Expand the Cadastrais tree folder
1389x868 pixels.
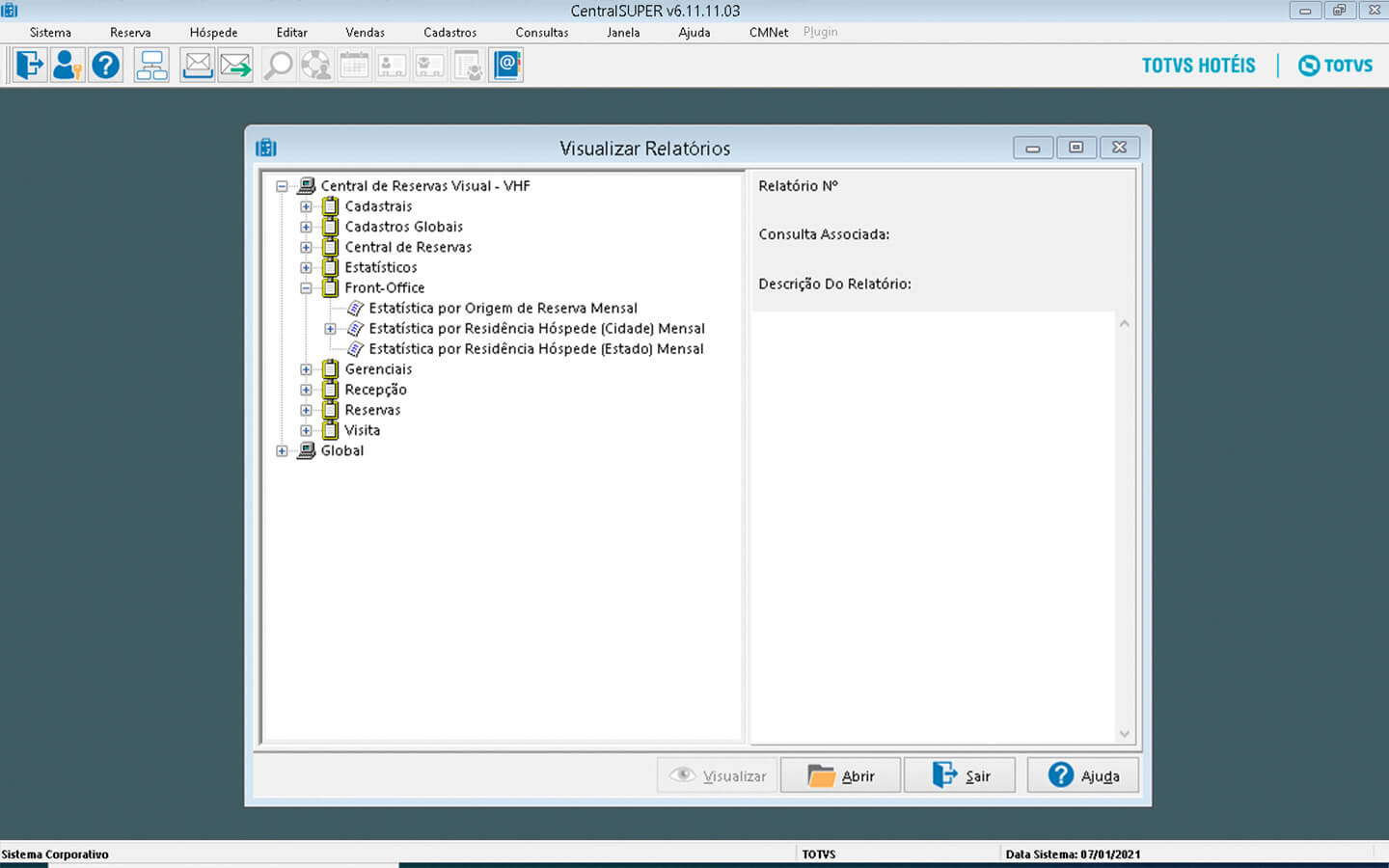pyautogui.click(x=306, y=206)
